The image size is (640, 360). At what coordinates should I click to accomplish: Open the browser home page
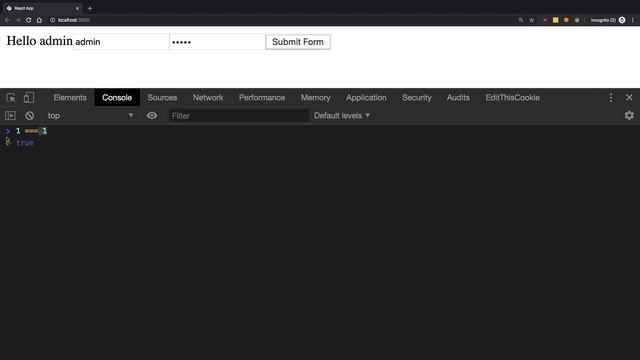pos(39,20)
